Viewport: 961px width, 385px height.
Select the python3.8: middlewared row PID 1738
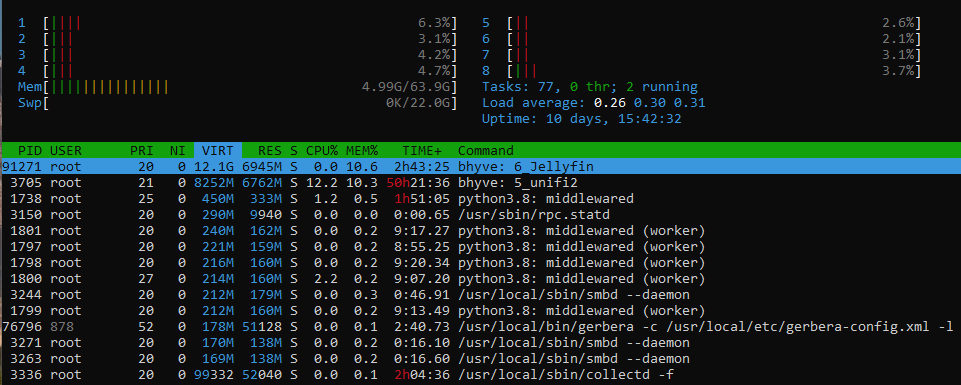click(480, 199)
